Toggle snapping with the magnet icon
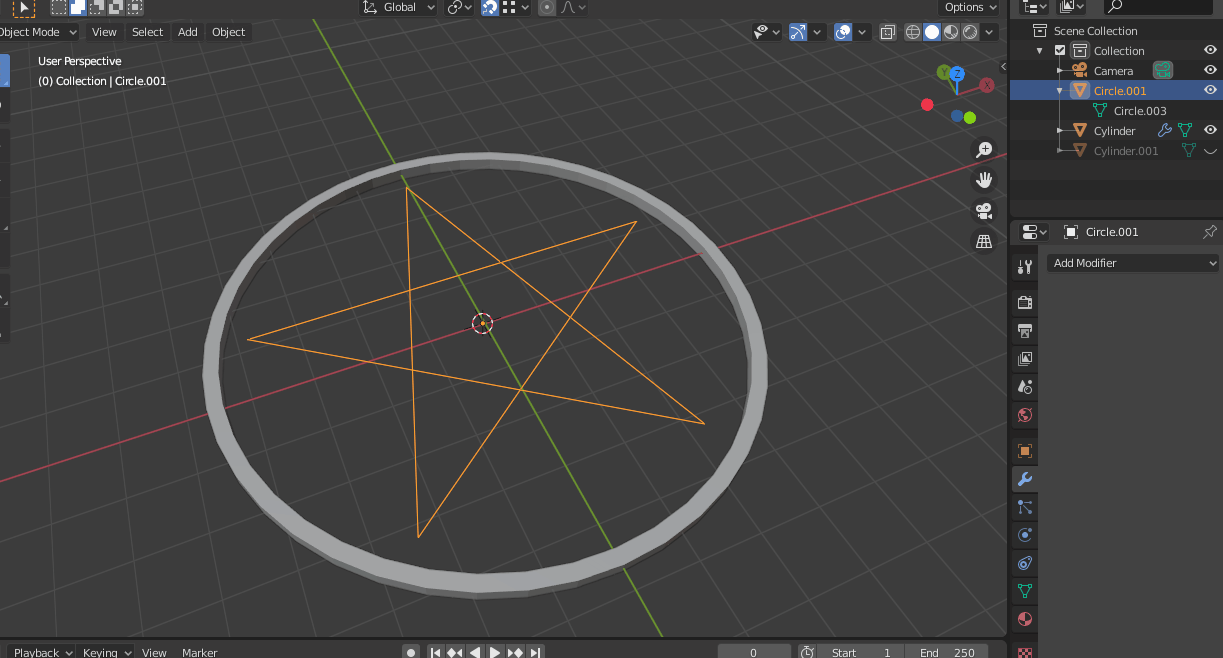 point(489,7)
